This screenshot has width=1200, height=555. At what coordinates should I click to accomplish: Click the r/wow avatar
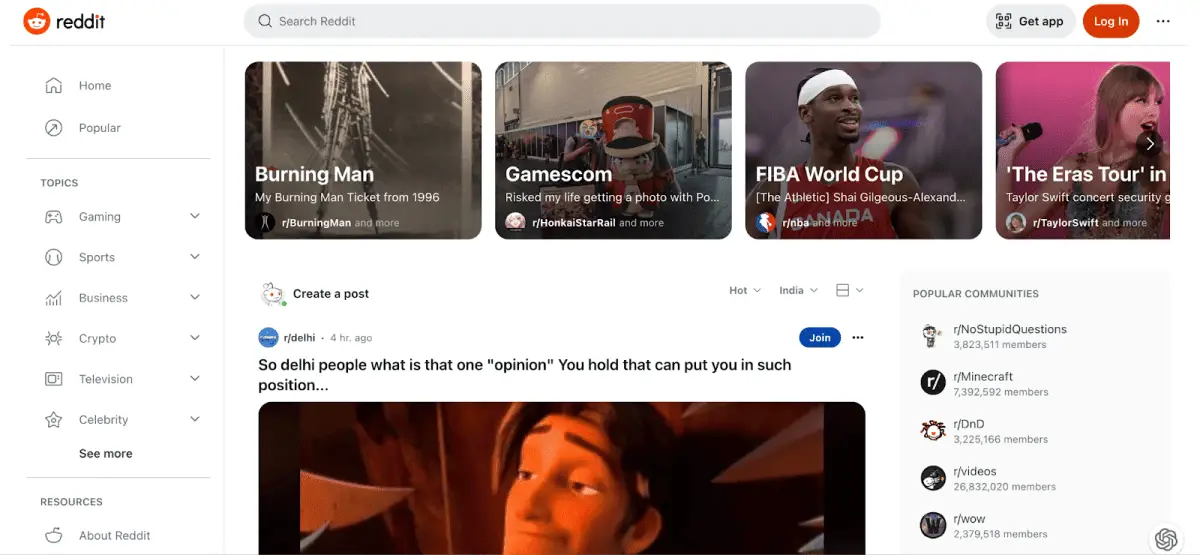933,525
